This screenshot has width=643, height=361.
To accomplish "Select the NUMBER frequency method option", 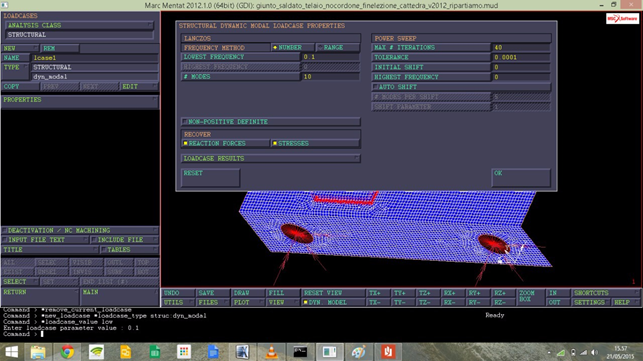I will point(293,48).
